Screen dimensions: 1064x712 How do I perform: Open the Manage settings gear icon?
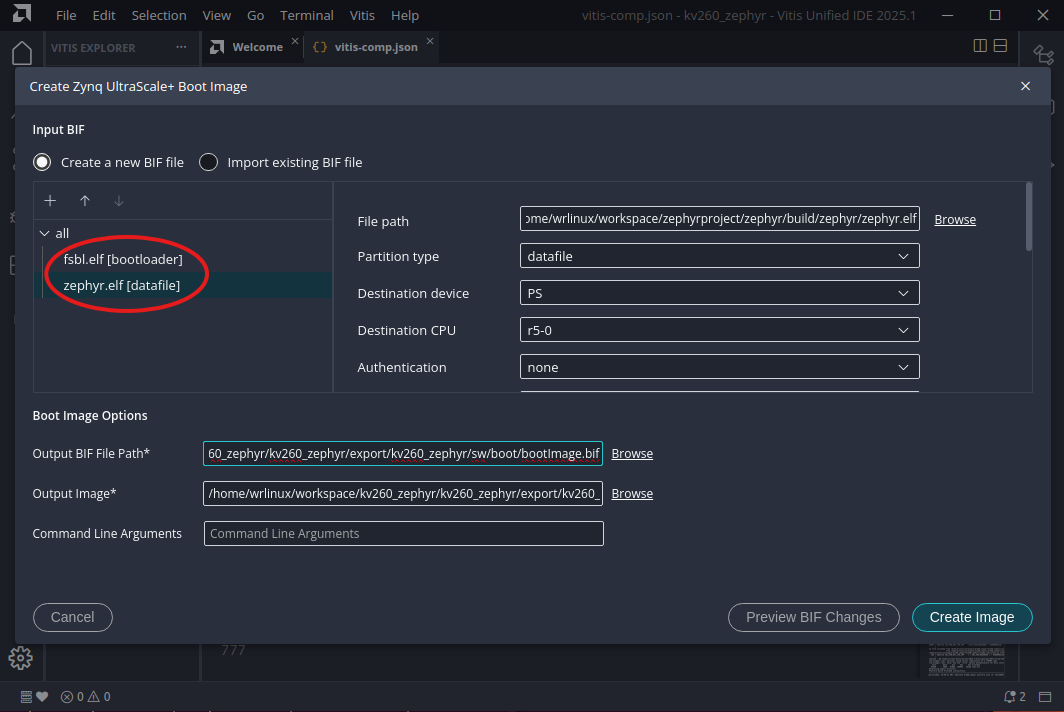(21, 657)
